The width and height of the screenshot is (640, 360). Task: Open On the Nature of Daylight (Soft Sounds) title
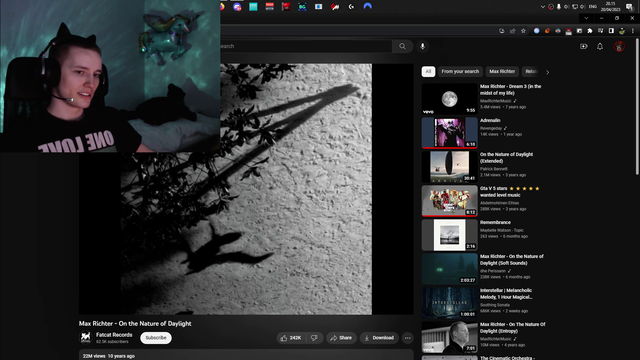point(512,260)
